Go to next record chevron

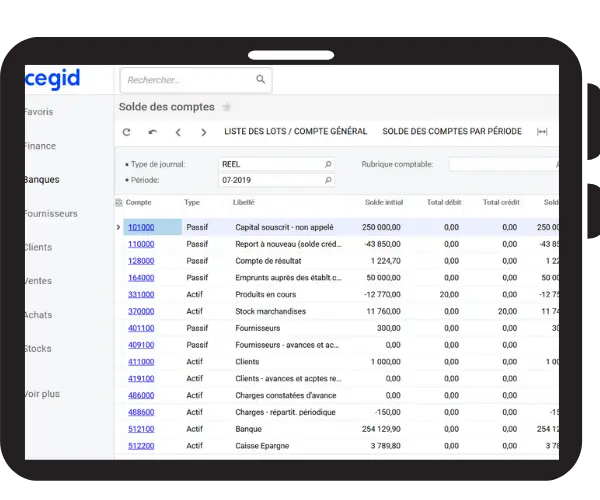(204, 132)
